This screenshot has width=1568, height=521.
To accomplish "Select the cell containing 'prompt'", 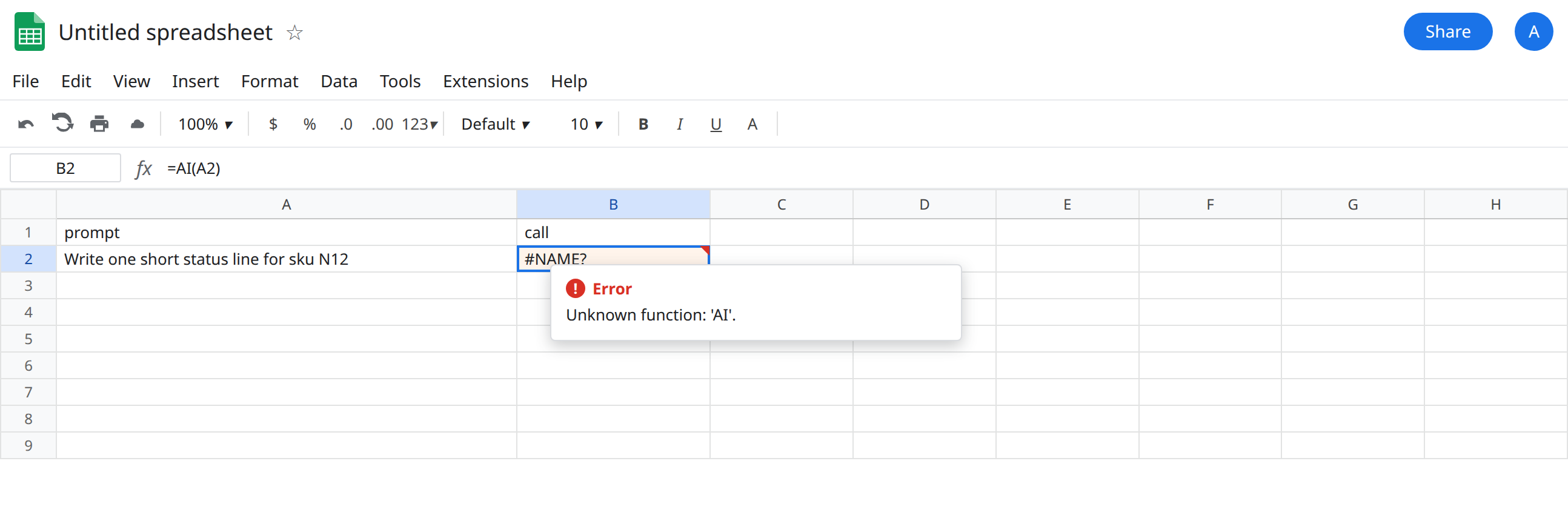I will click(x=286, y=233).
